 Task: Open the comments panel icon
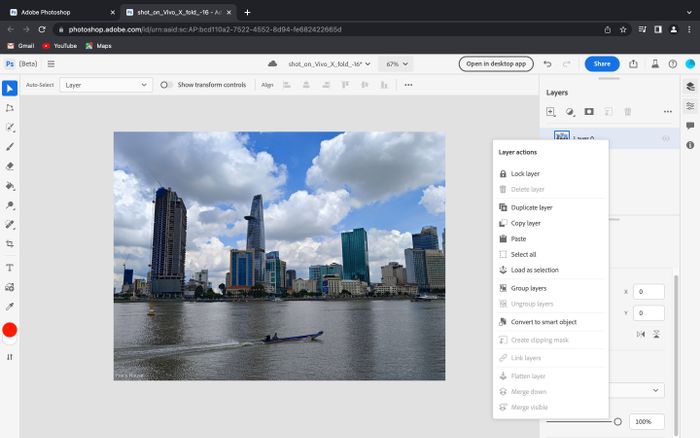point(690,125)
